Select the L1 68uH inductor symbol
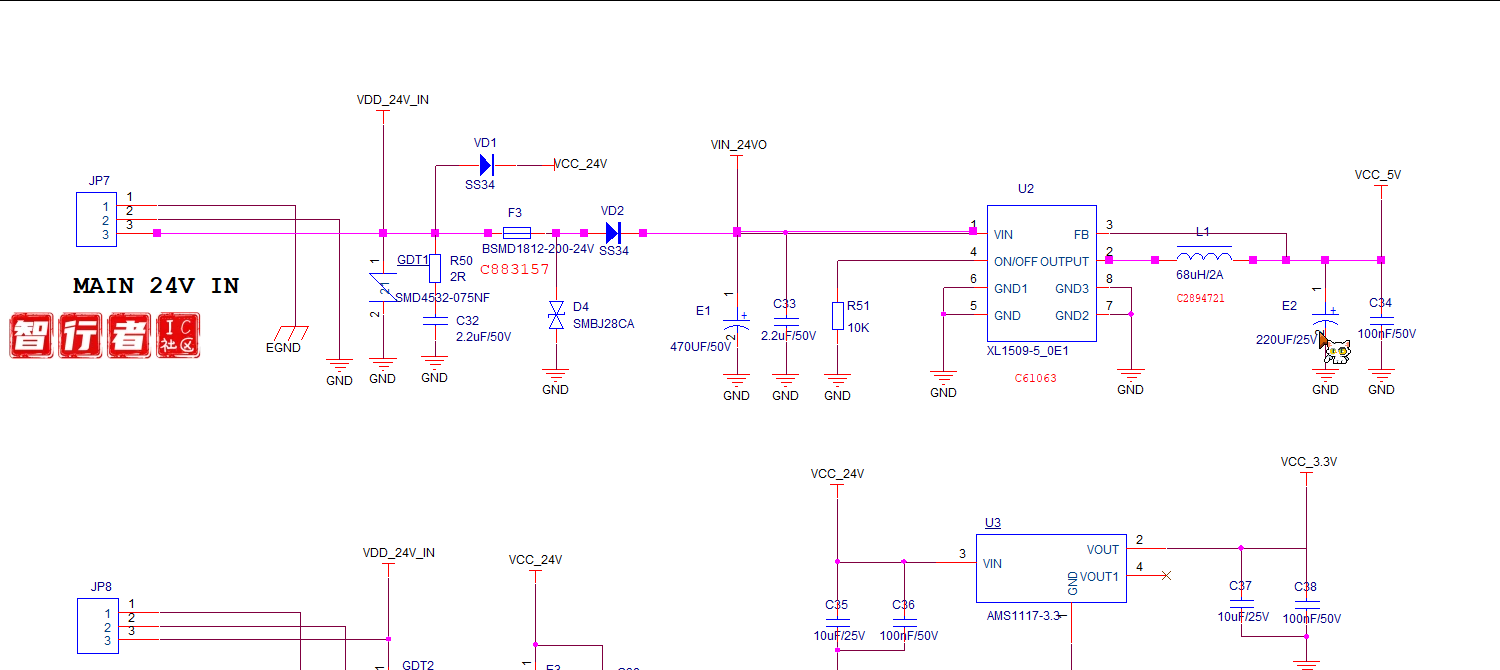1500x670 pixels. (1204, 254)
